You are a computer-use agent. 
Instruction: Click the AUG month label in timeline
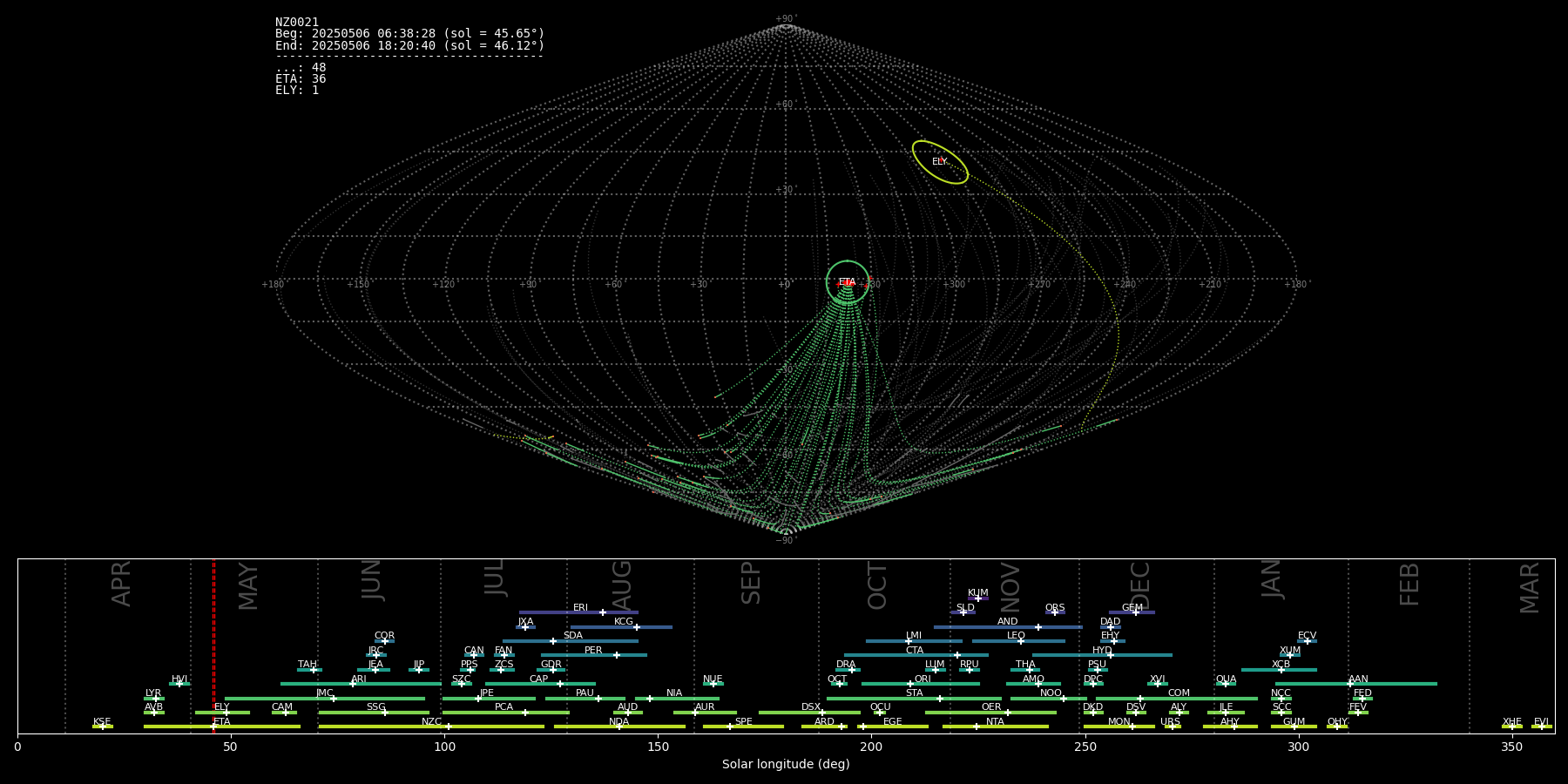click(621, 584)
